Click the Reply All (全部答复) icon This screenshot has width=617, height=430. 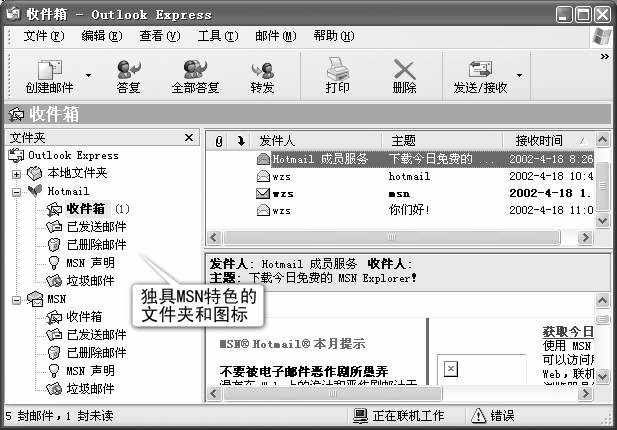tap(195, 70)
